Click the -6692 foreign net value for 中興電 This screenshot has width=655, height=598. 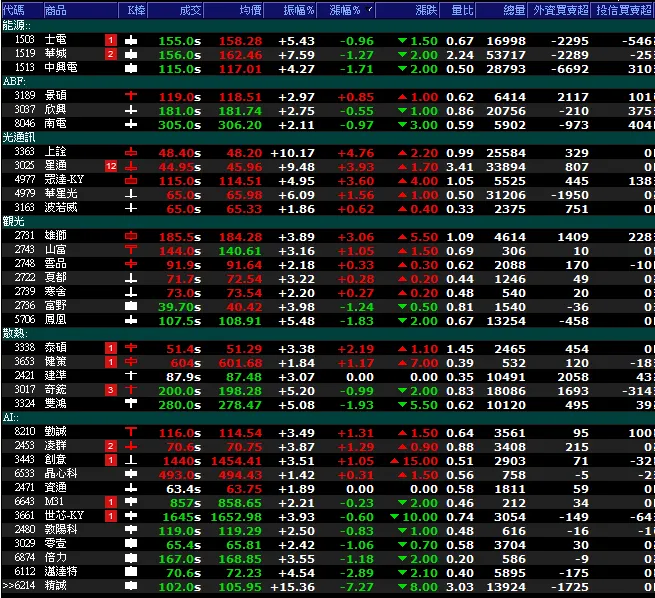(570, 69)
